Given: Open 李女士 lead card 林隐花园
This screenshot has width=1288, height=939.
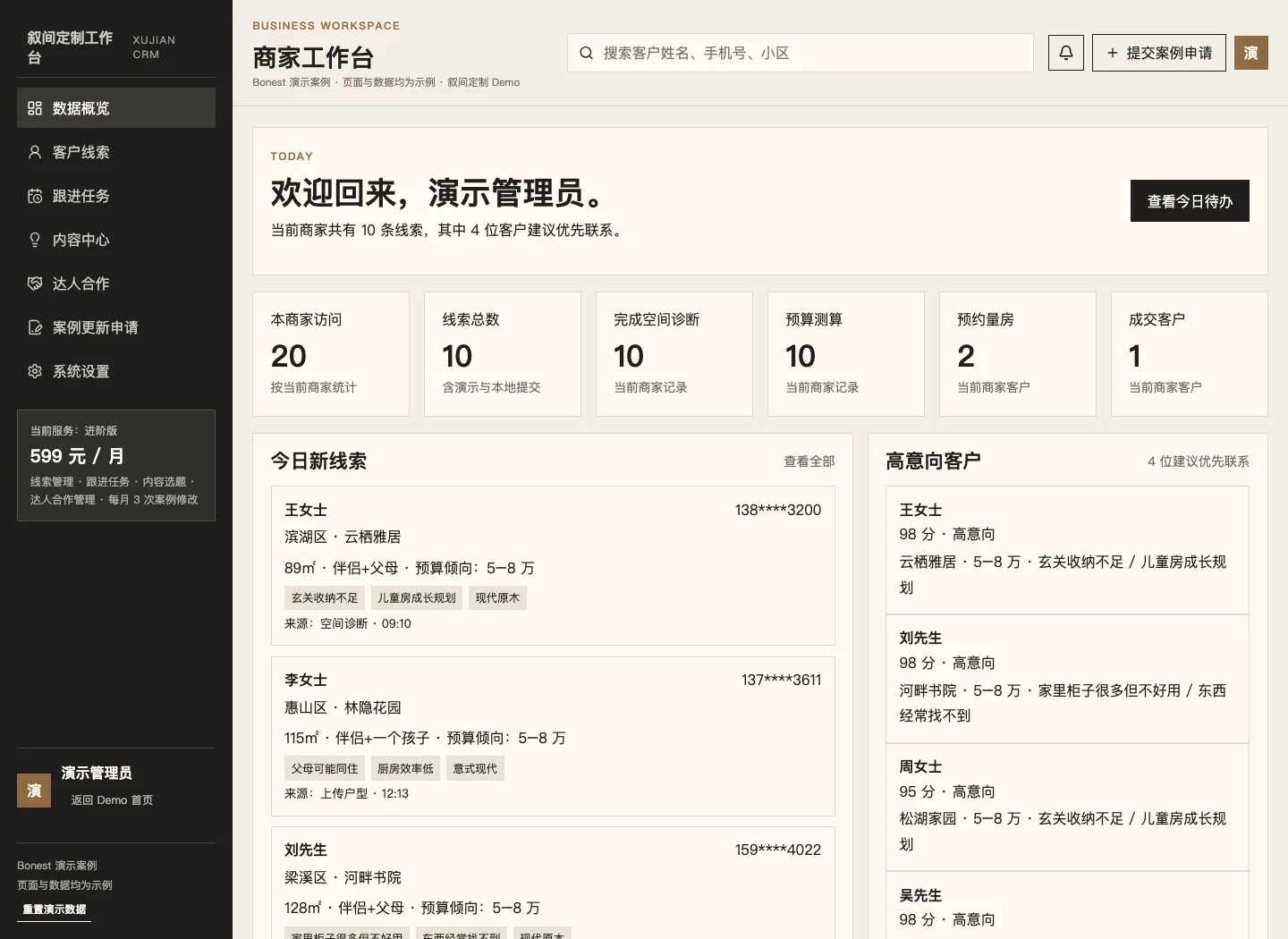Looking at the screenshot, I should [553, 736].
